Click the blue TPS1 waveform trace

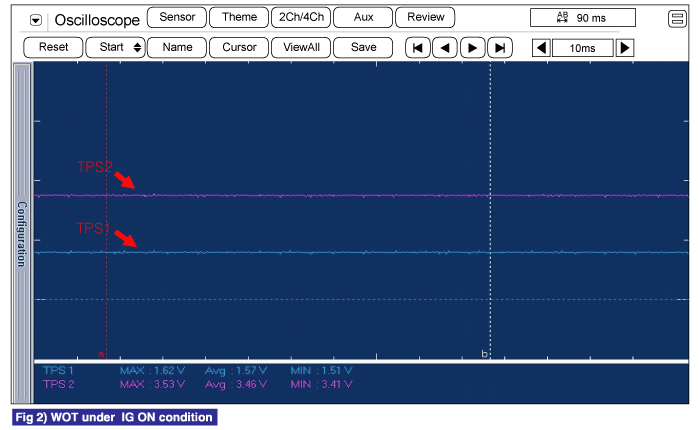pyautogui.click(x=362, y=252)
